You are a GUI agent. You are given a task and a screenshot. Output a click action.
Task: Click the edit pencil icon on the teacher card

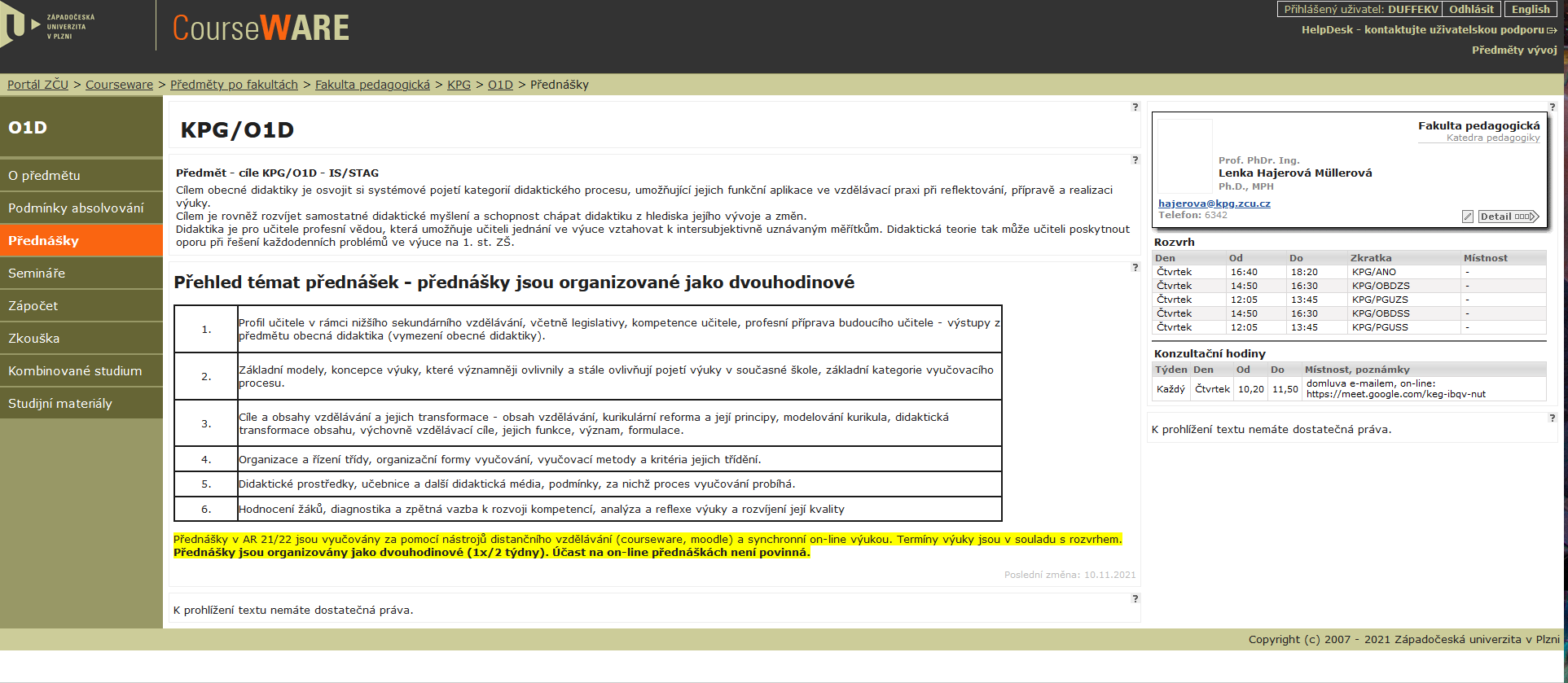1468,217
